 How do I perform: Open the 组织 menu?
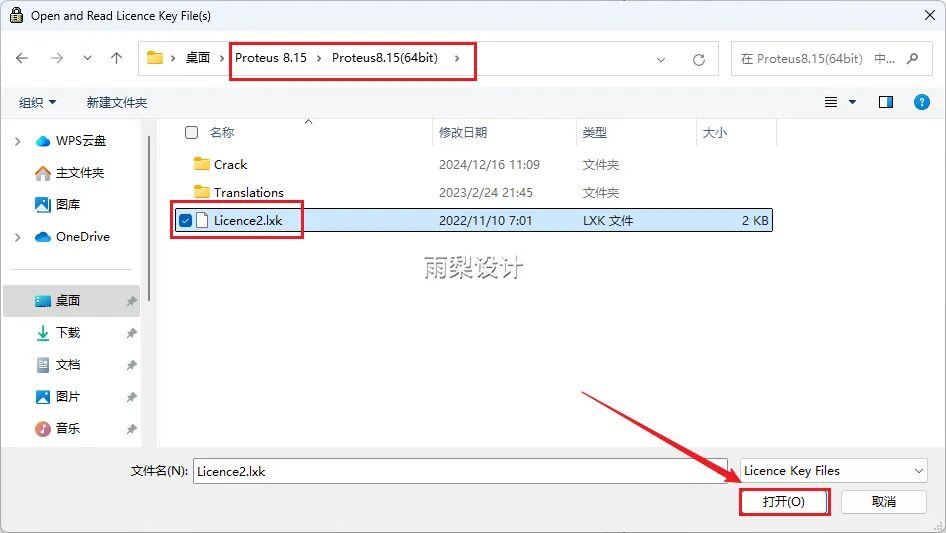click(x=37, y=103)
